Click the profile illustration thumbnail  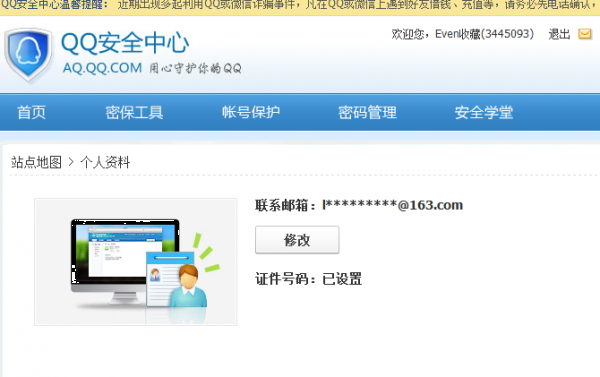[135, 262]
